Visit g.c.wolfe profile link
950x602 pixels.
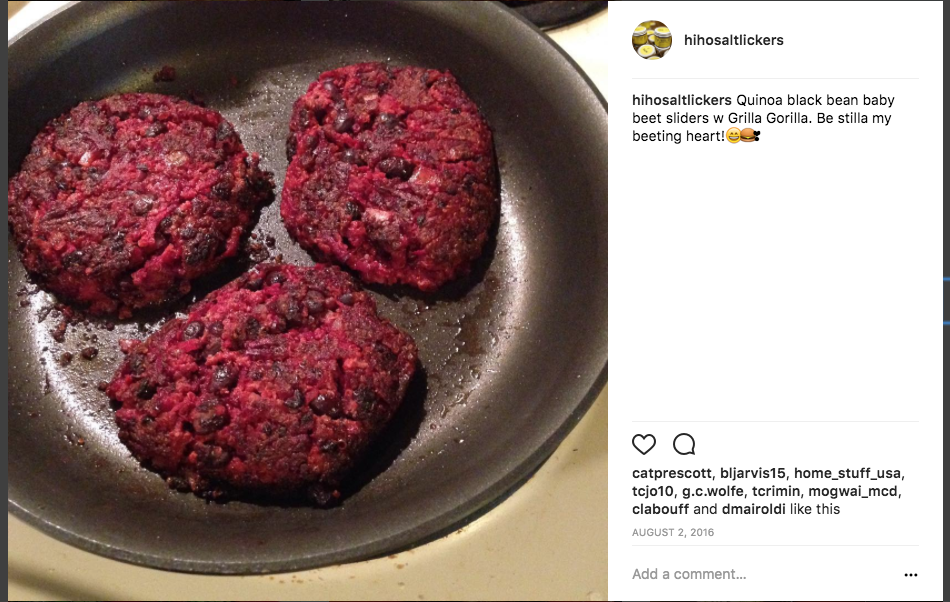click(x=712, y=491)
